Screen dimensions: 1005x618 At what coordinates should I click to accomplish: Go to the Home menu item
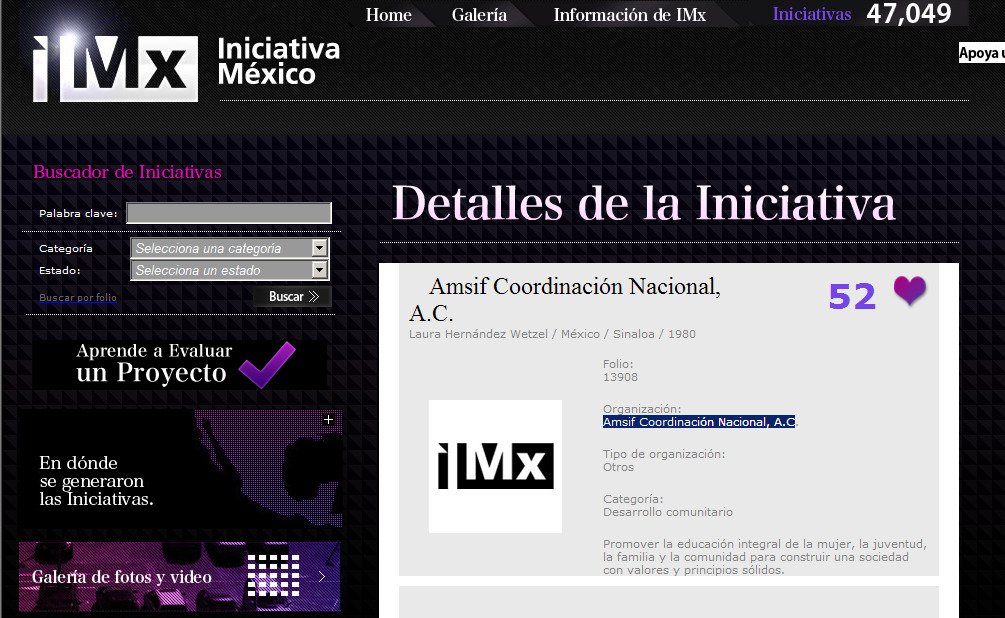(388, 15)
